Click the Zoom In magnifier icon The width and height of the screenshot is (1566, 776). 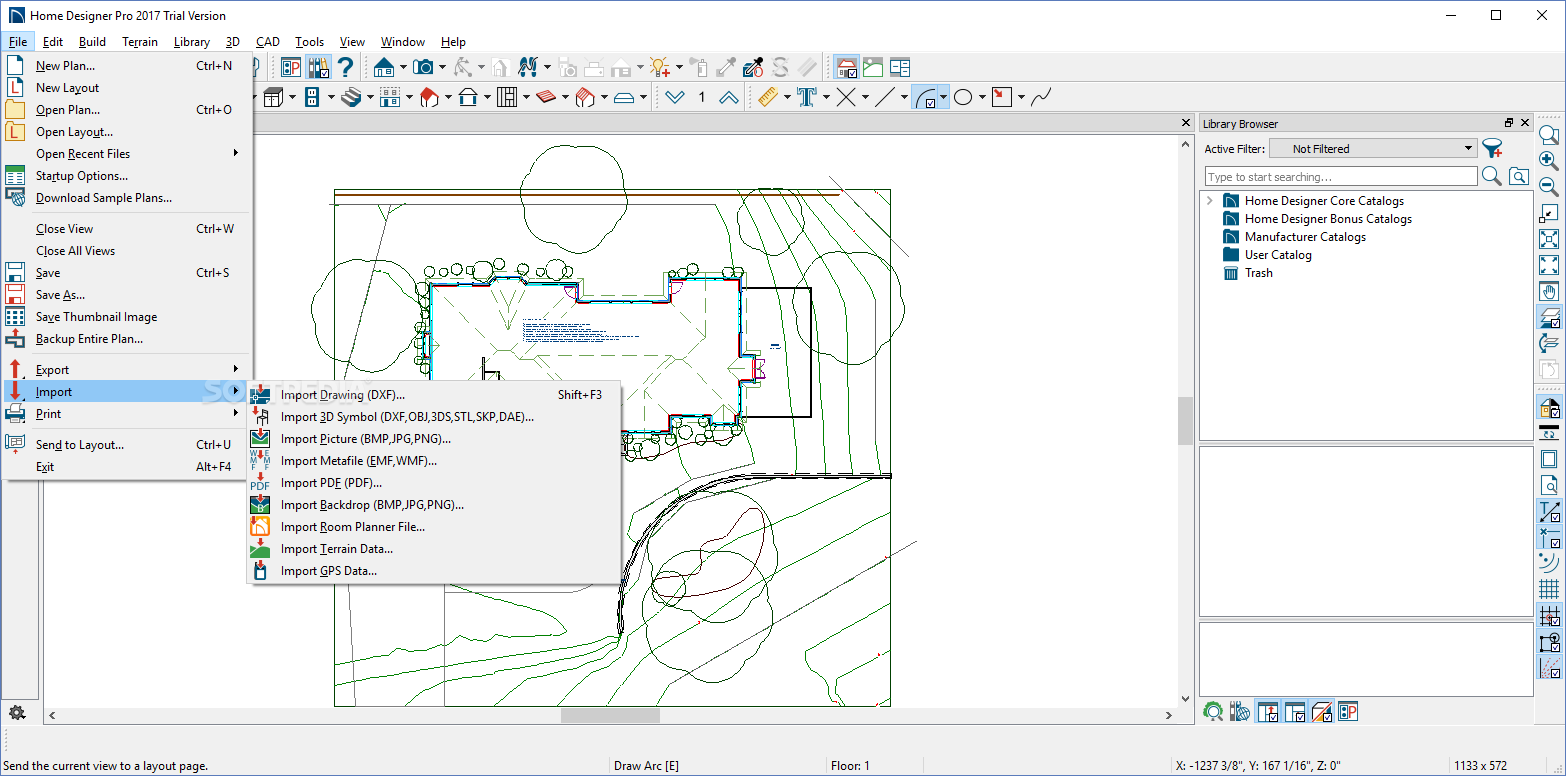(1548, 161)
